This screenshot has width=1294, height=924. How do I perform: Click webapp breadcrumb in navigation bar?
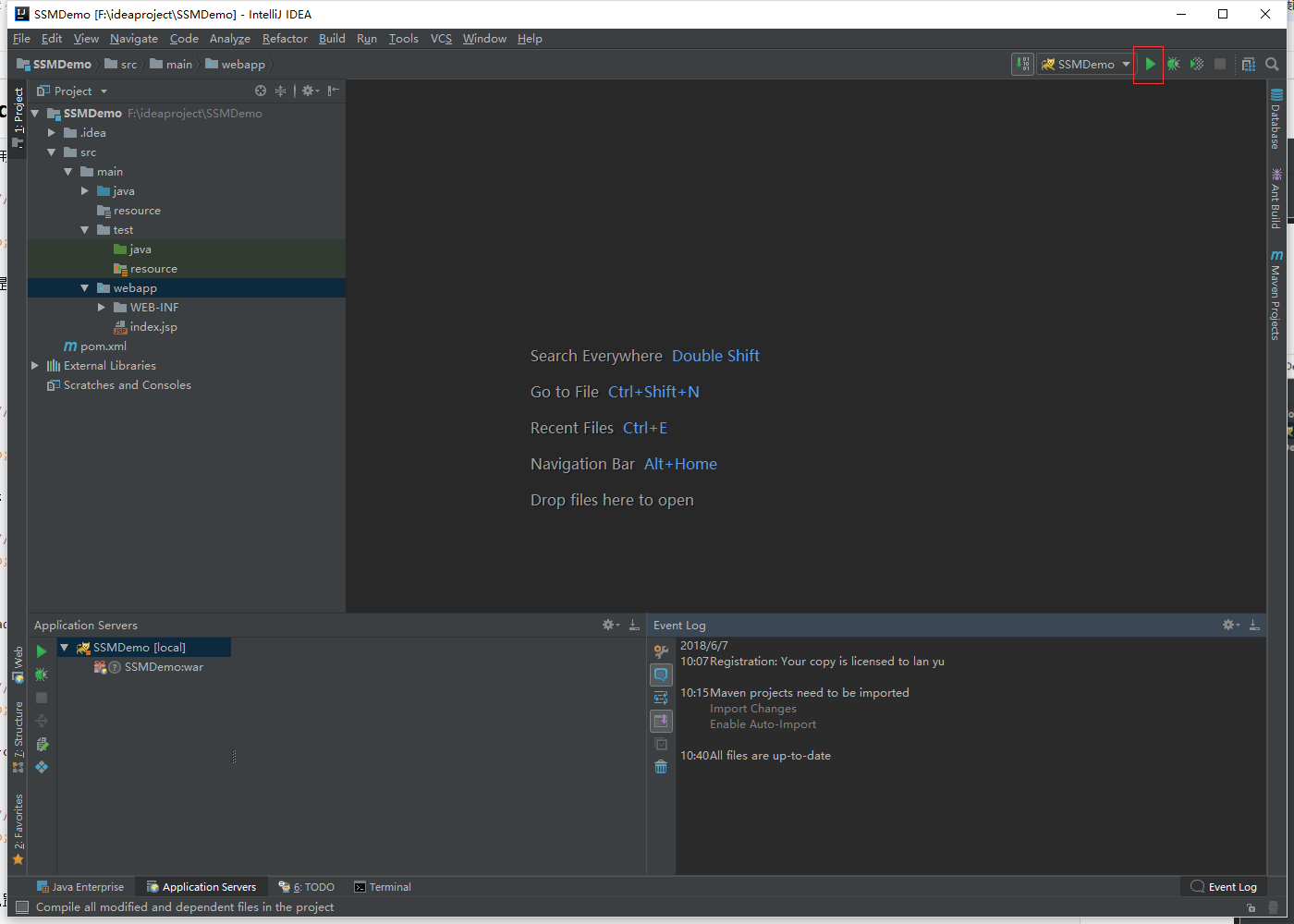[236, 64]
